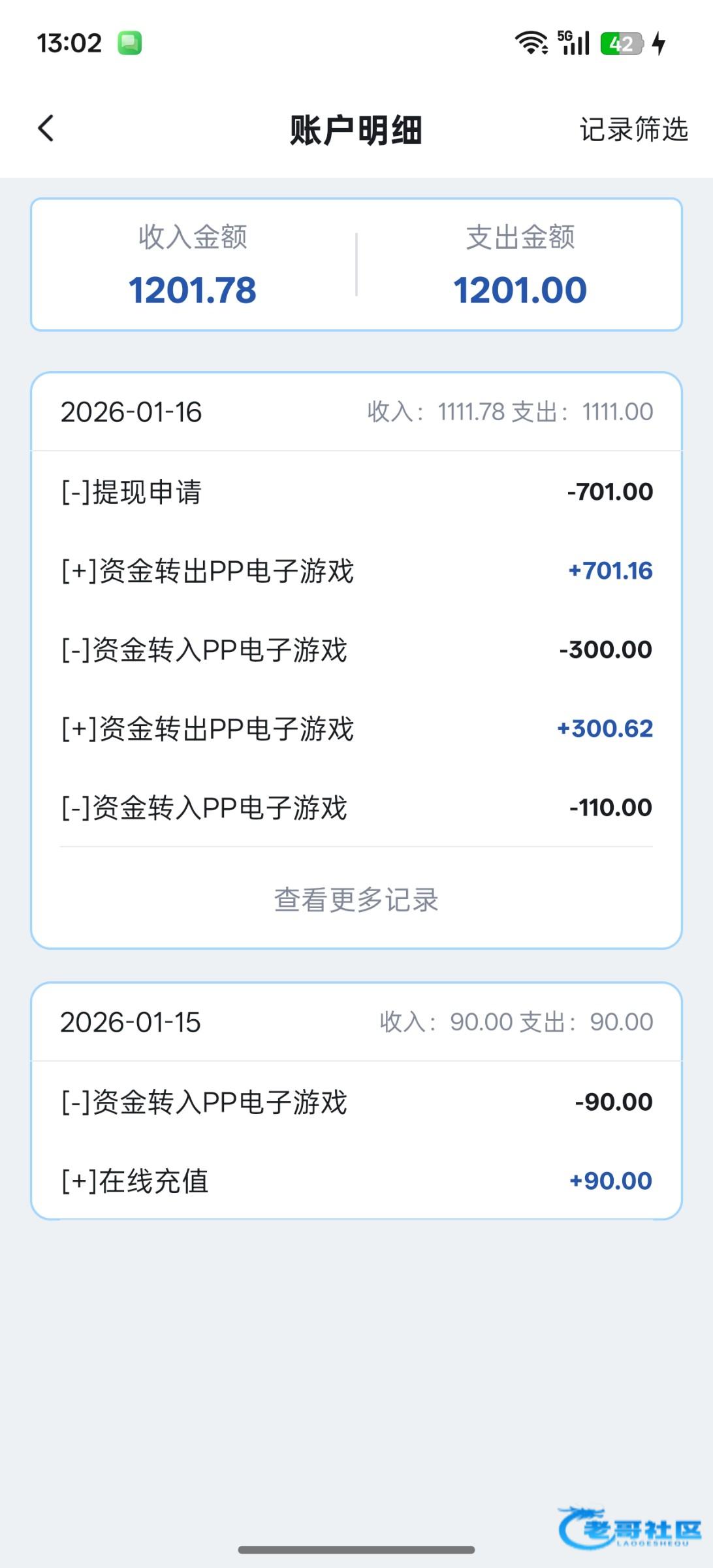View the 资金转入PP电子游戏 -110.00 entry
This screenshot has height=1568, width=713.
[356, 808]
